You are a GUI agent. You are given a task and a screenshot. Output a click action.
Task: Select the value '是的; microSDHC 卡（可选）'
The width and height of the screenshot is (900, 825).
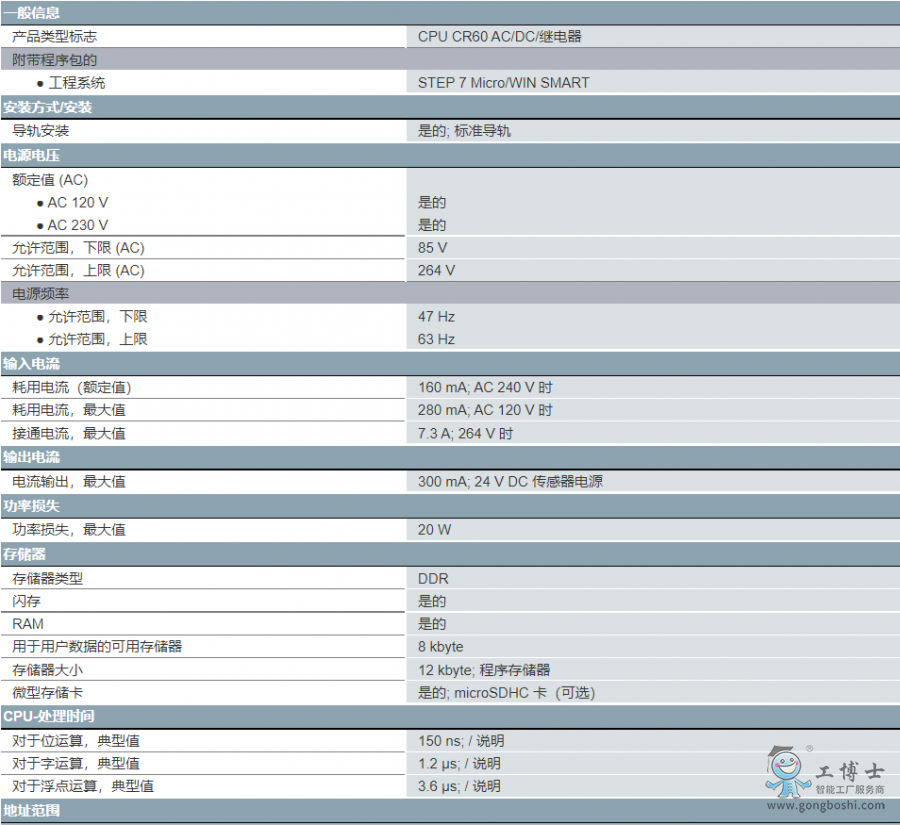pyautogui.click(x=506, y=692)
